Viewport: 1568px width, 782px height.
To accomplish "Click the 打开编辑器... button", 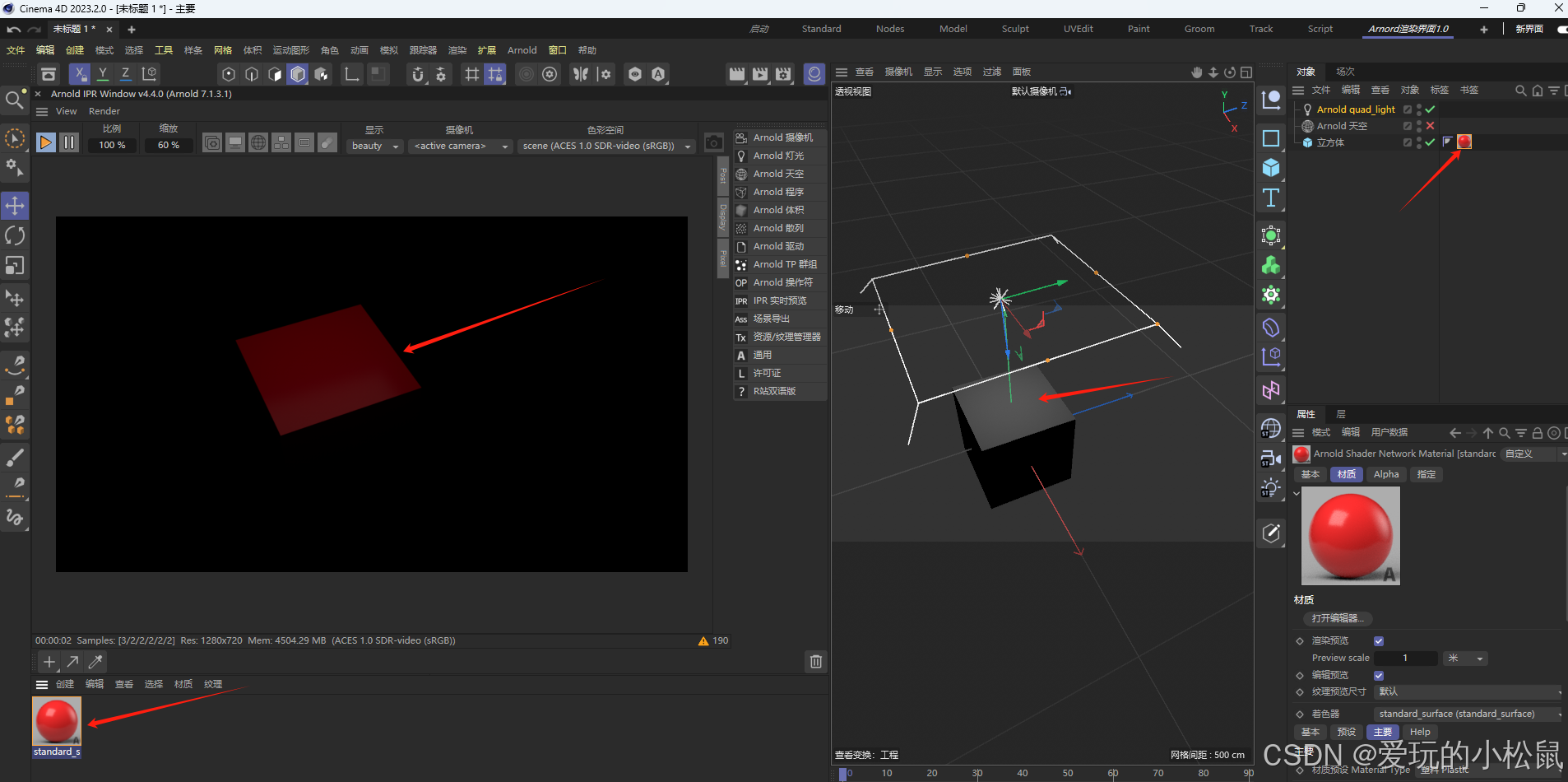I will [x=1338, y=619].
